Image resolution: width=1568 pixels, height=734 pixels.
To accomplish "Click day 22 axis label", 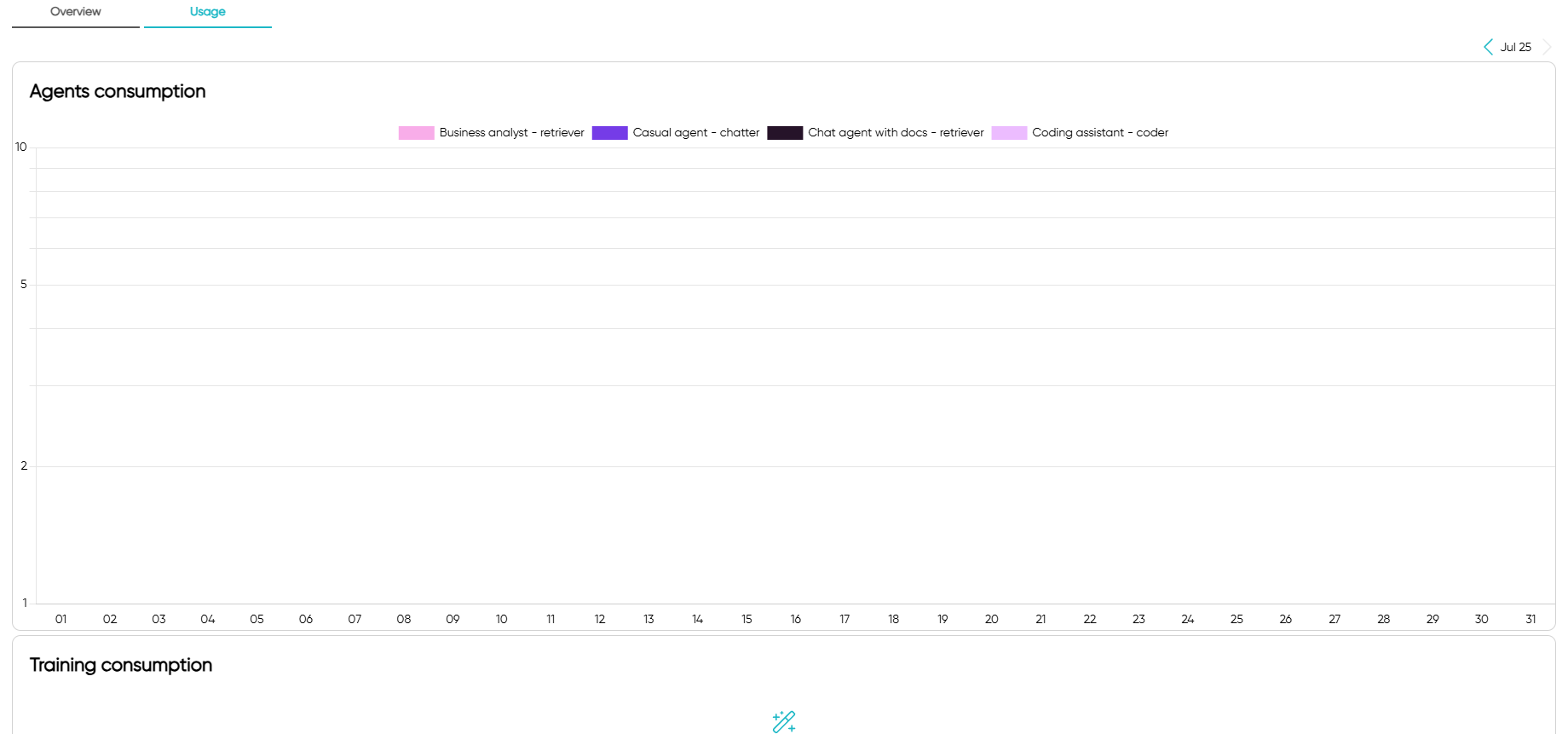I will (1090, 619).
